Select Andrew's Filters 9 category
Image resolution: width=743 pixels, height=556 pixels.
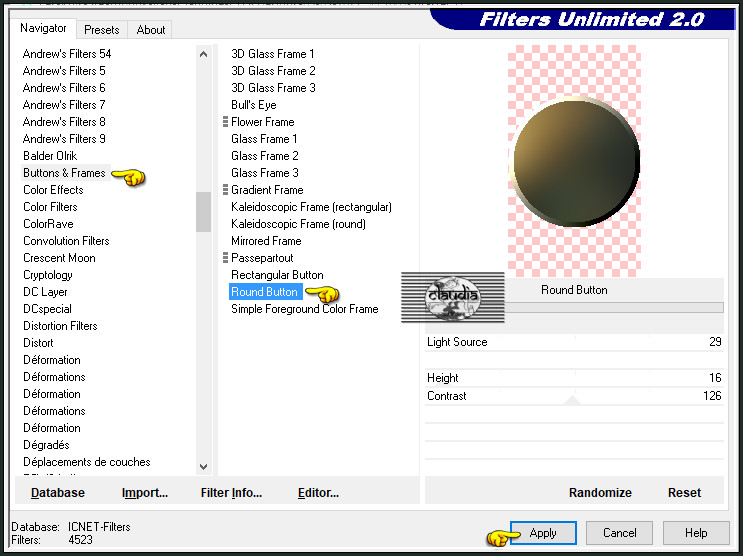(64, 139)
